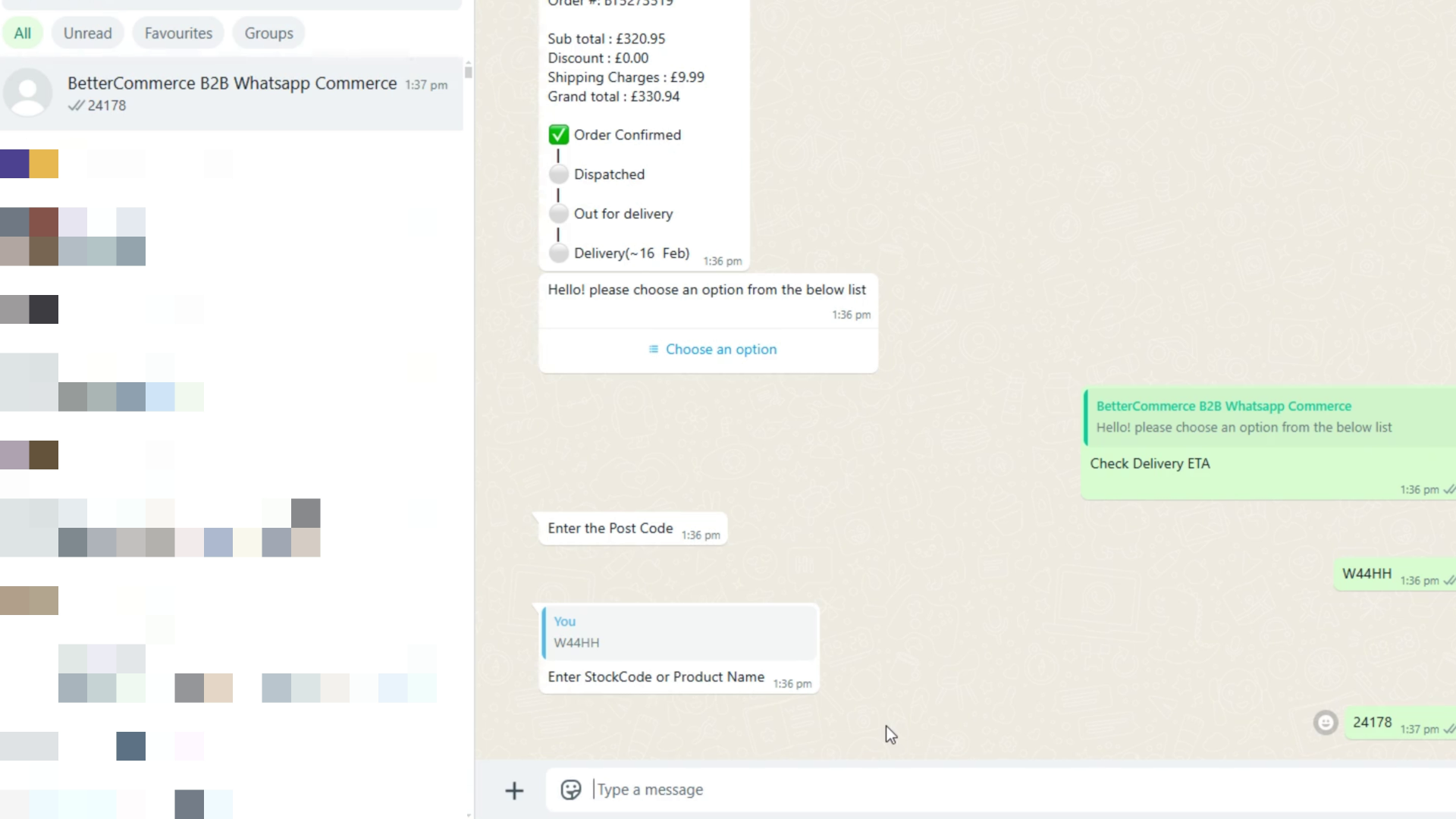Open the BetterCommerce B2B Whatsapp Commerce chat

point(231,93)
